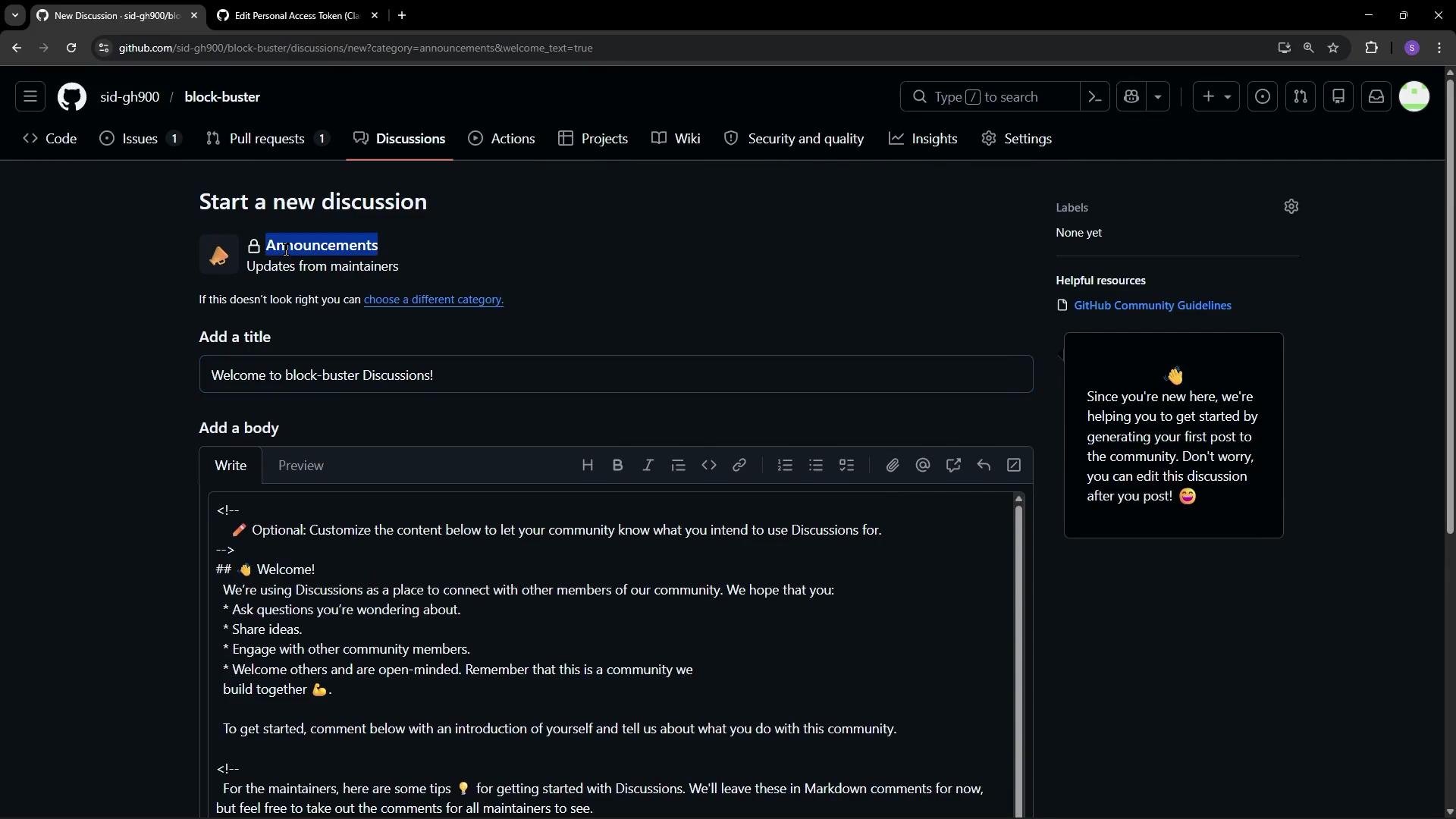Screen dimensions: 1456x819
Task: Open the Issues shortcut icon in header
Action: 1263,97
